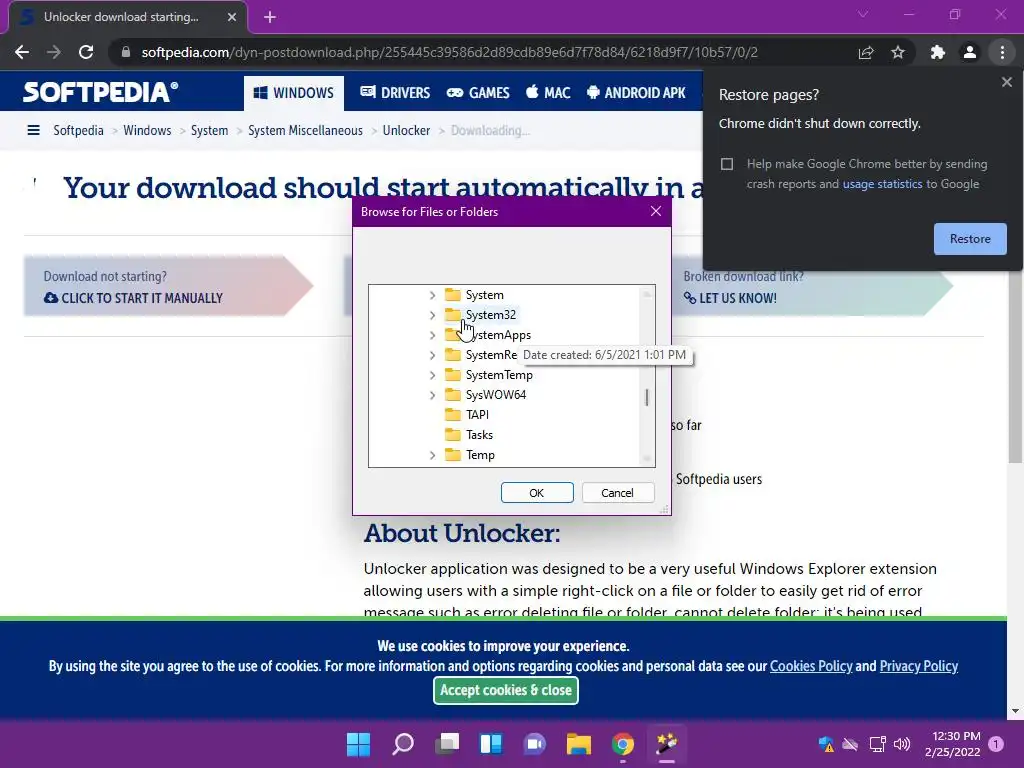Image resolution: width=1024 pixels, height=768 pixels.
Task: Open the volume control in system tray
Action: 902,744
